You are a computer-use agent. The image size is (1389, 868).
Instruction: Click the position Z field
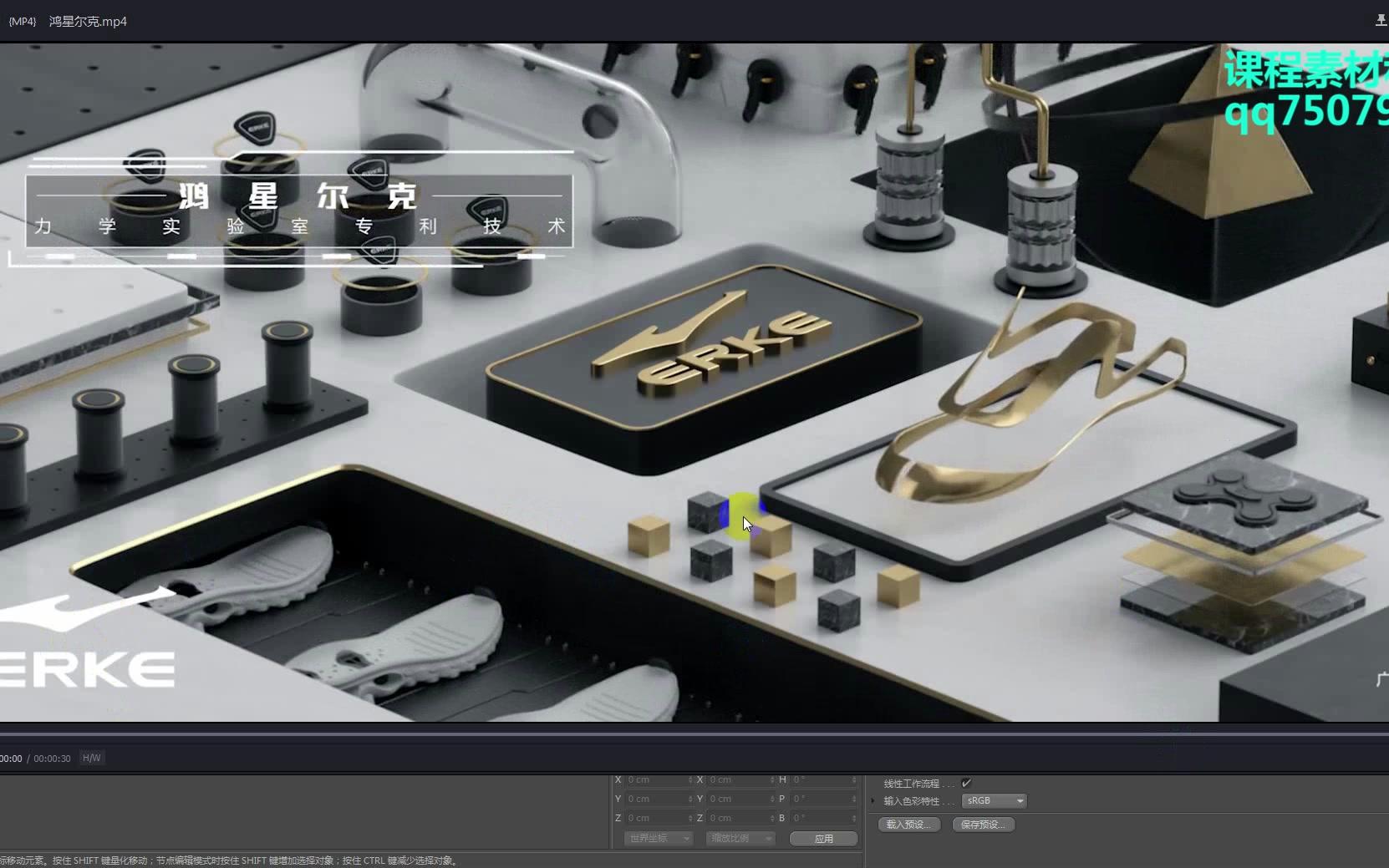[659, 818]
